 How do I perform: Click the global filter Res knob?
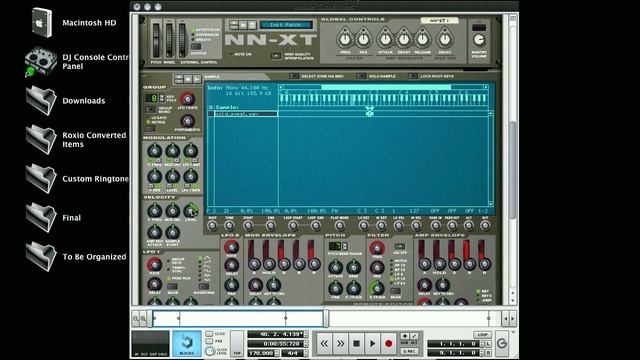[363, 40]
